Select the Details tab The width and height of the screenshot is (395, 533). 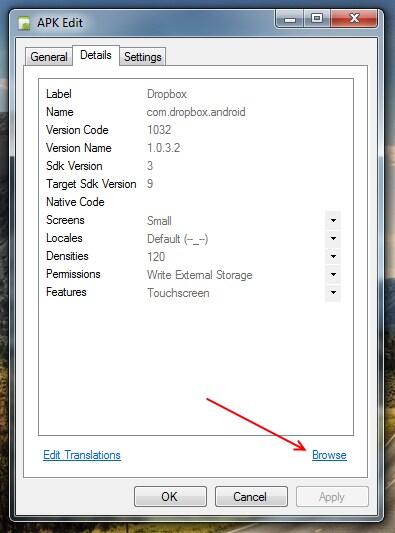pos(96,55)
